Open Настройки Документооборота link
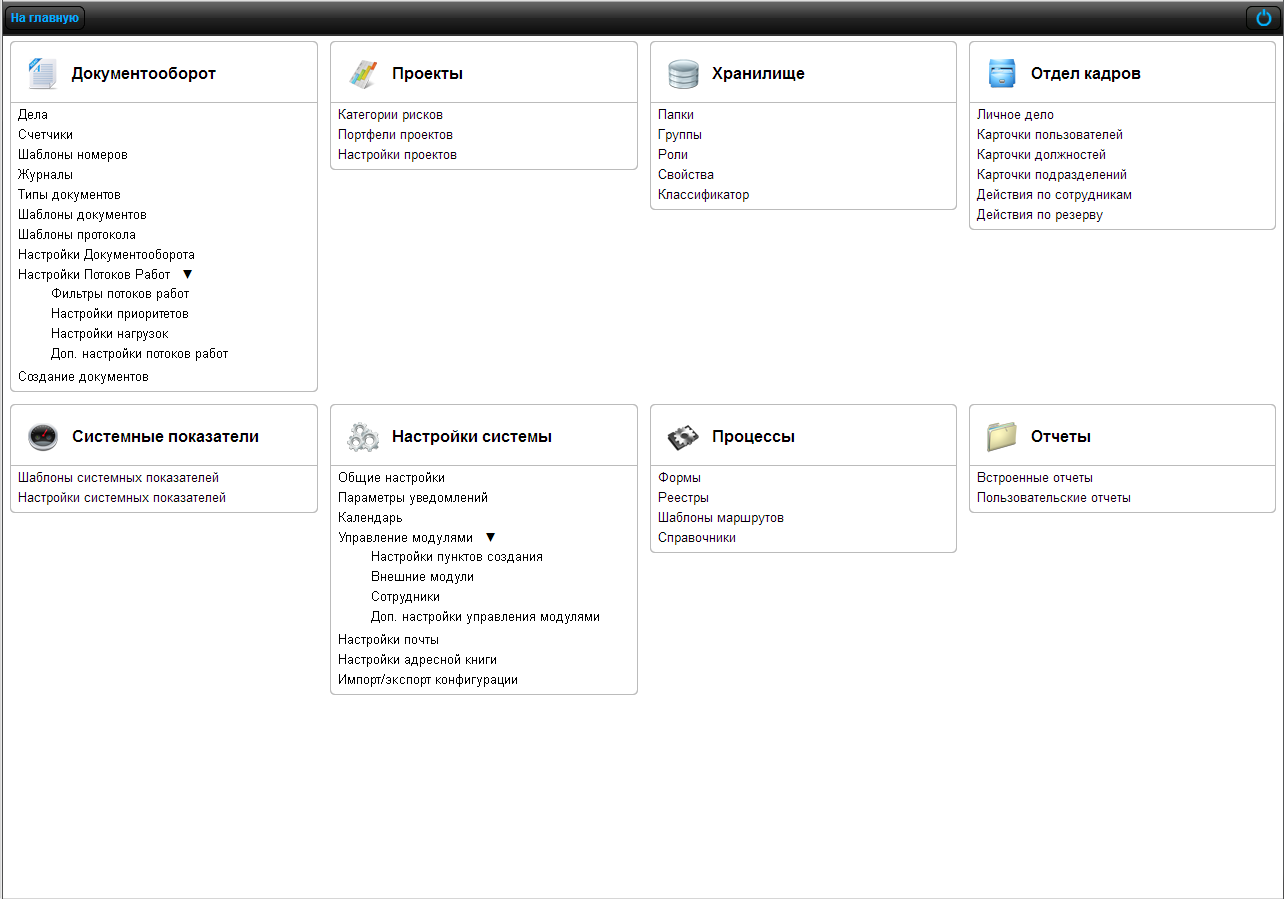1284x899 pixels. (106, 255)
